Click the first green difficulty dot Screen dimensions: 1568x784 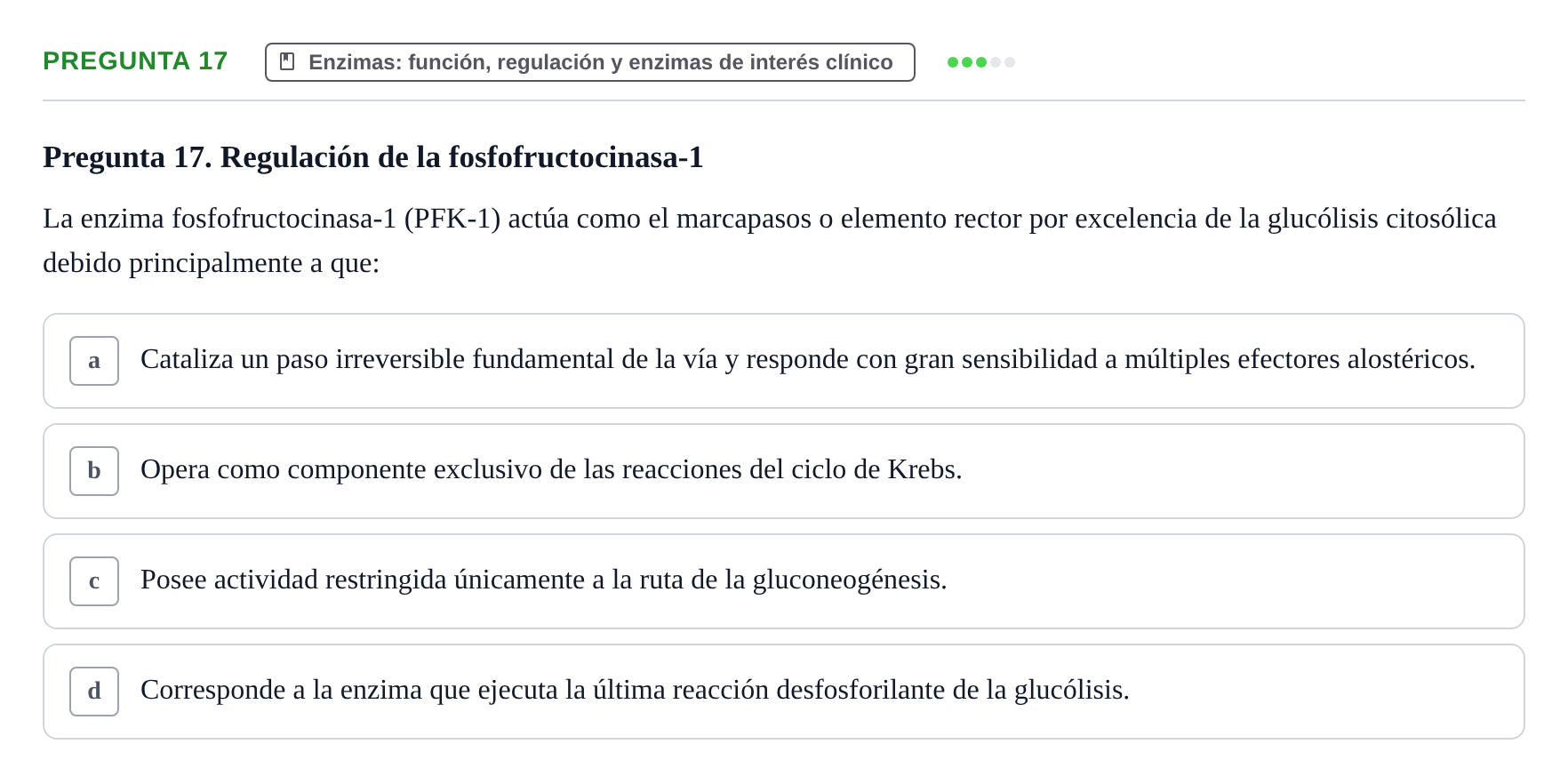[953, 62]
